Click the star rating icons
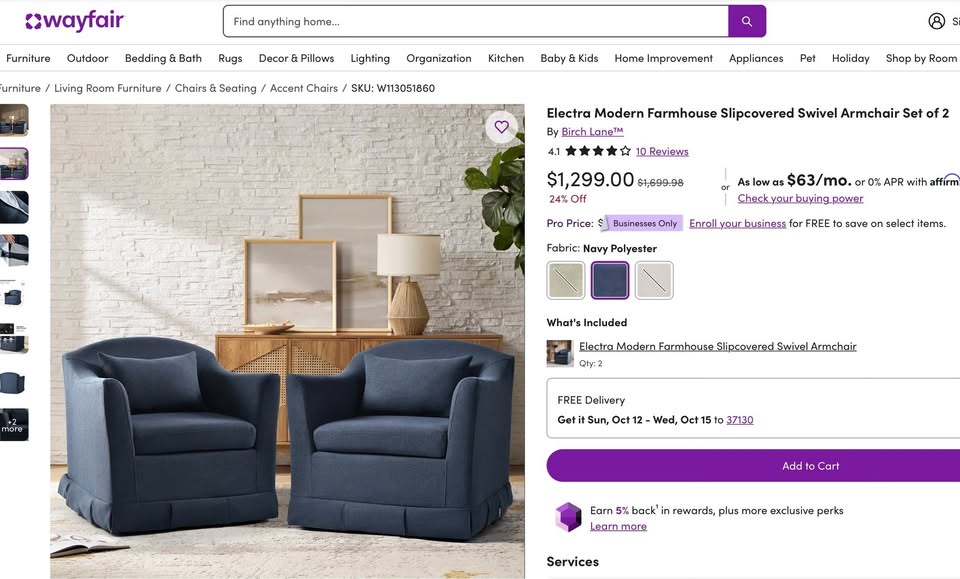The width and height of the screenshot is (960, 579). coord(598,151)
